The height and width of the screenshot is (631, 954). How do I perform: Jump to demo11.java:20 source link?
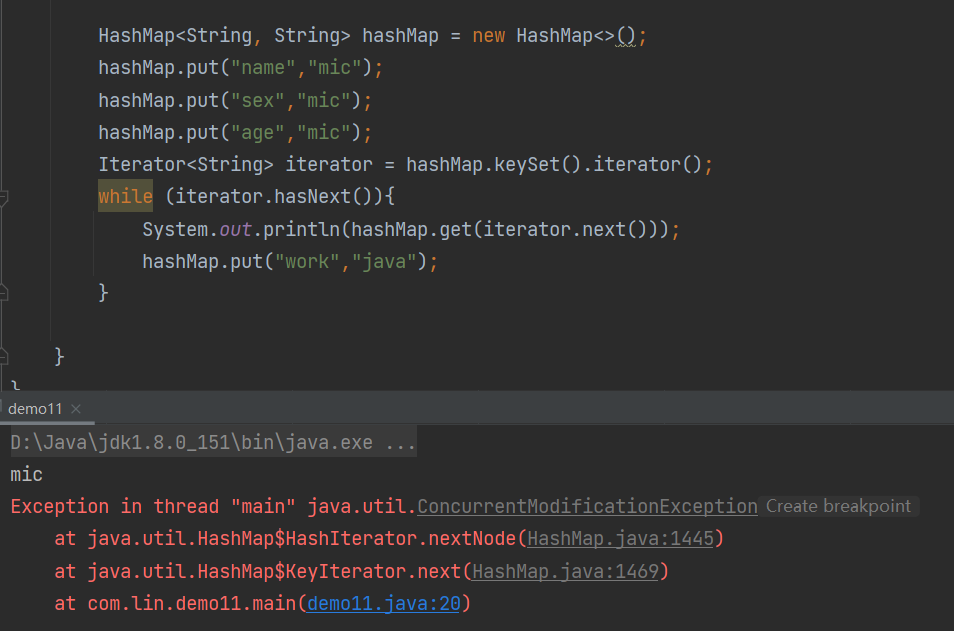384,604
